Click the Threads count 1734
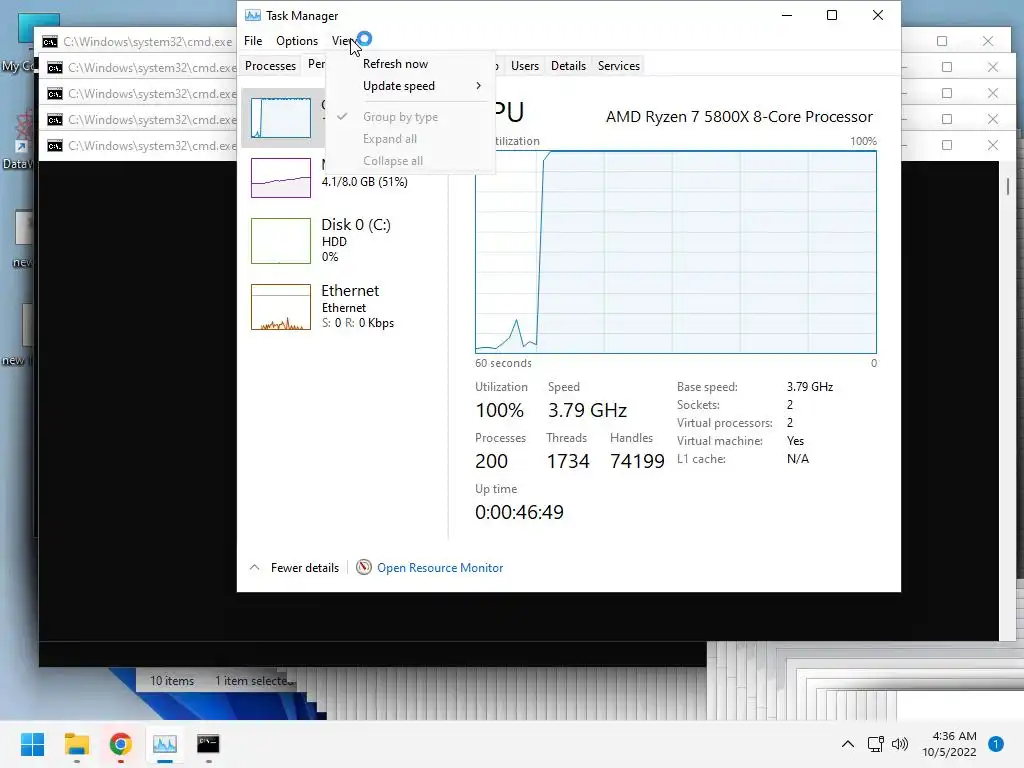The image size is (1024, 768). pos(568,461)
